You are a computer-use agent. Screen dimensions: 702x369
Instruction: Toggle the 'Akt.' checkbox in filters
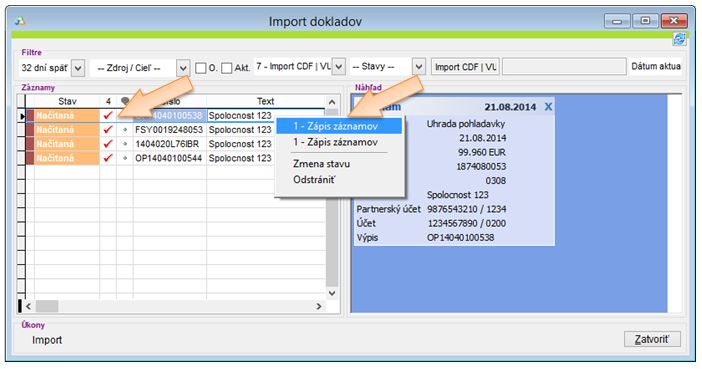point(227,68)
